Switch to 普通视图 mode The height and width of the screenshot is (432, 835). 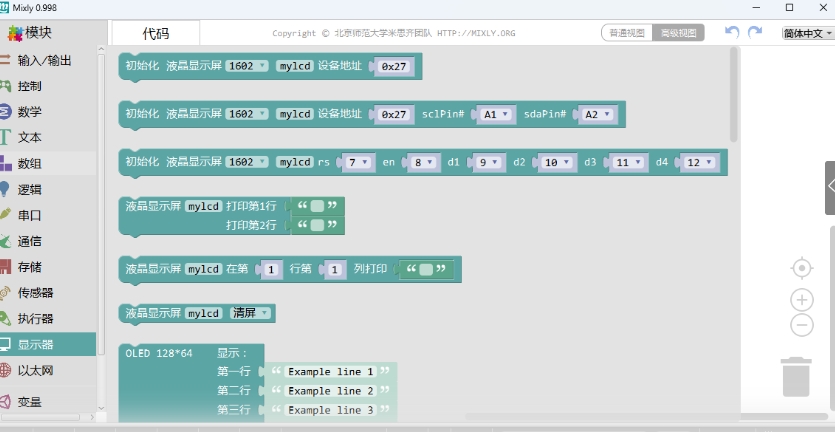pos(627,32)
